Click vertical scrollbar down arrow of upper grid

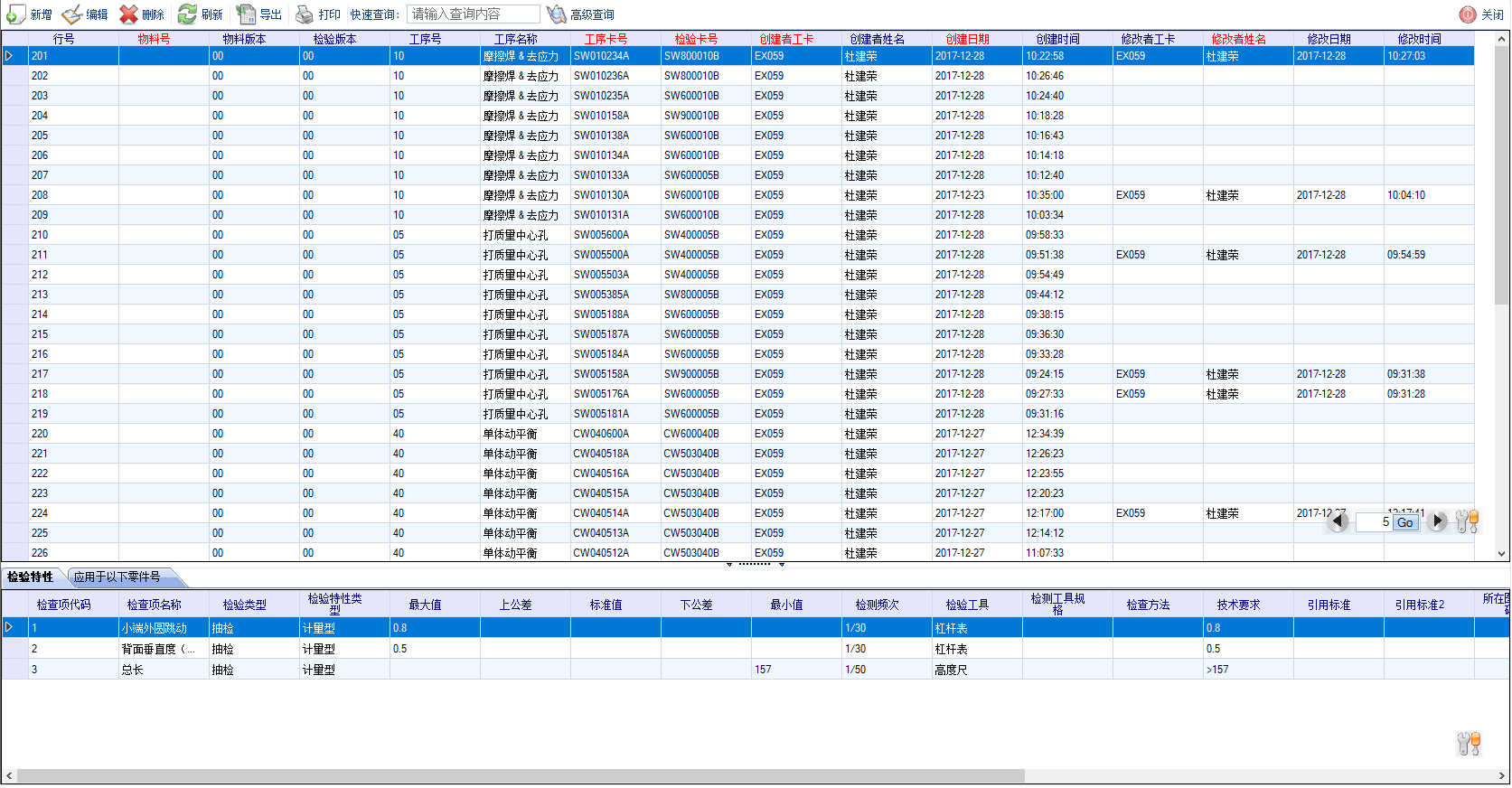click(x=1503, y=554)
